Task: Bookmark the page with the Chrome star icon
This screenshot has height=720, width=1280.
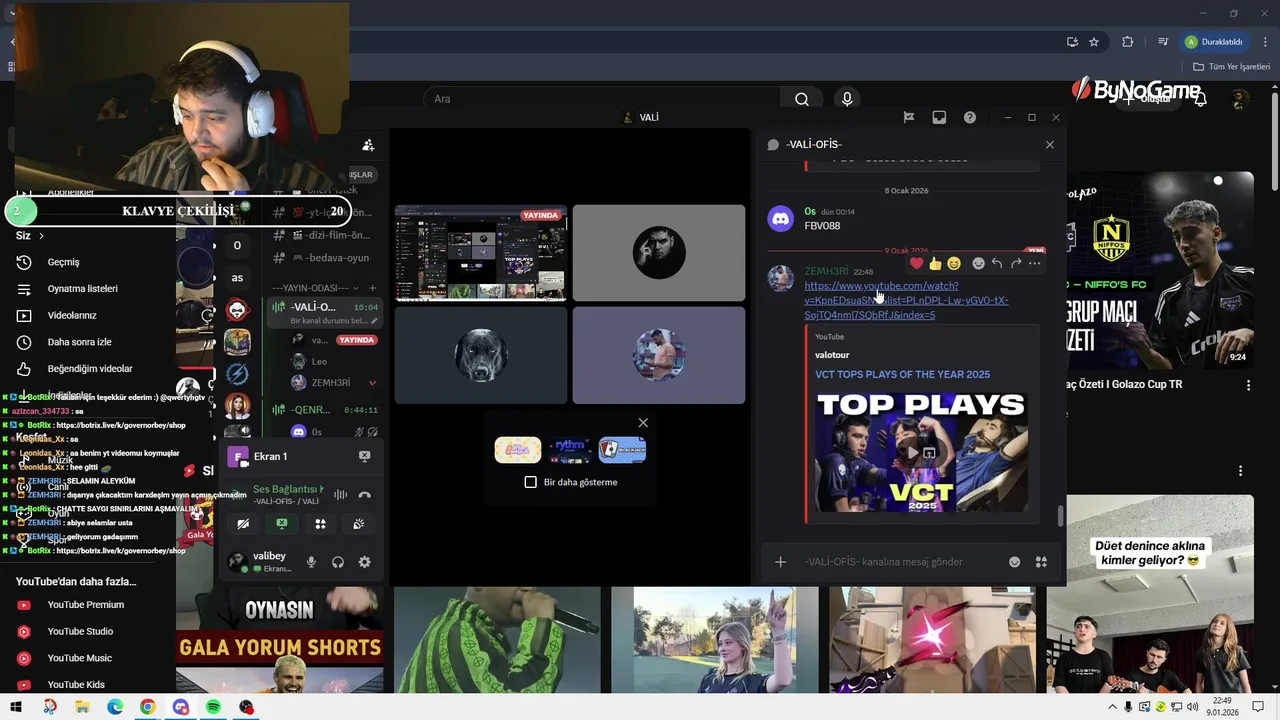Action: pos(1094,42)
